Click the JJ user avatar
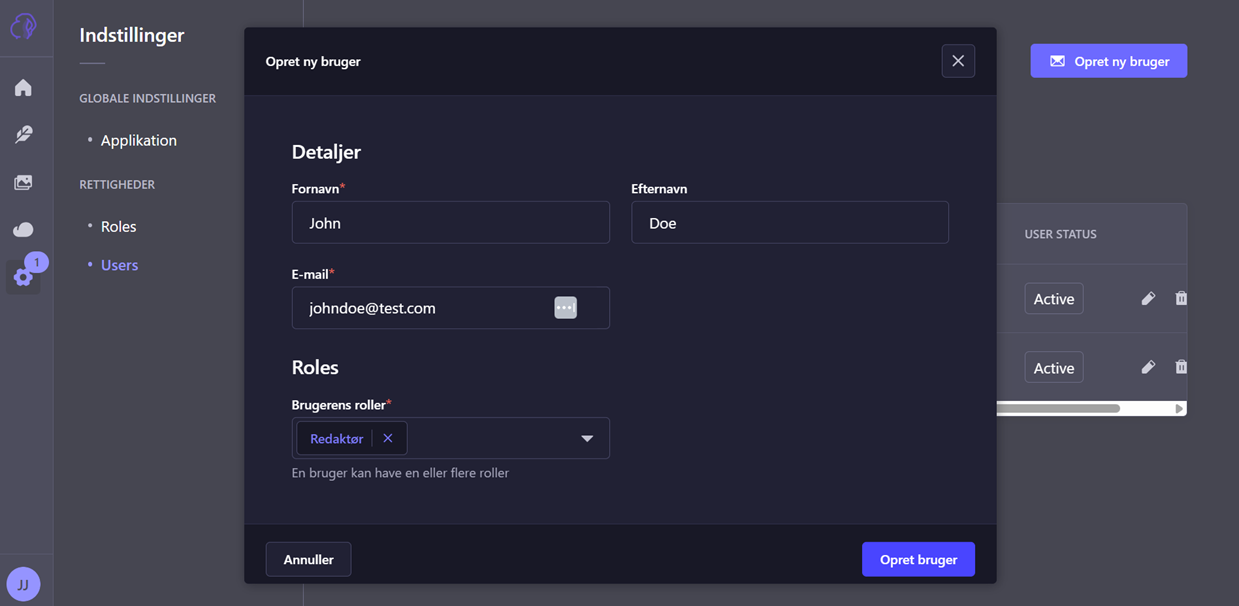 coord(23,584)
